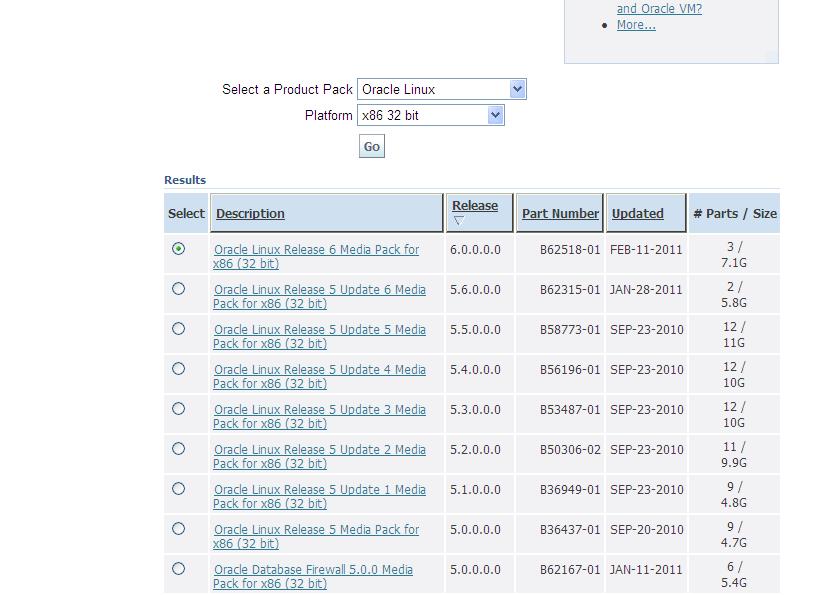Click part number B58773-01

[x=570, y=330]
